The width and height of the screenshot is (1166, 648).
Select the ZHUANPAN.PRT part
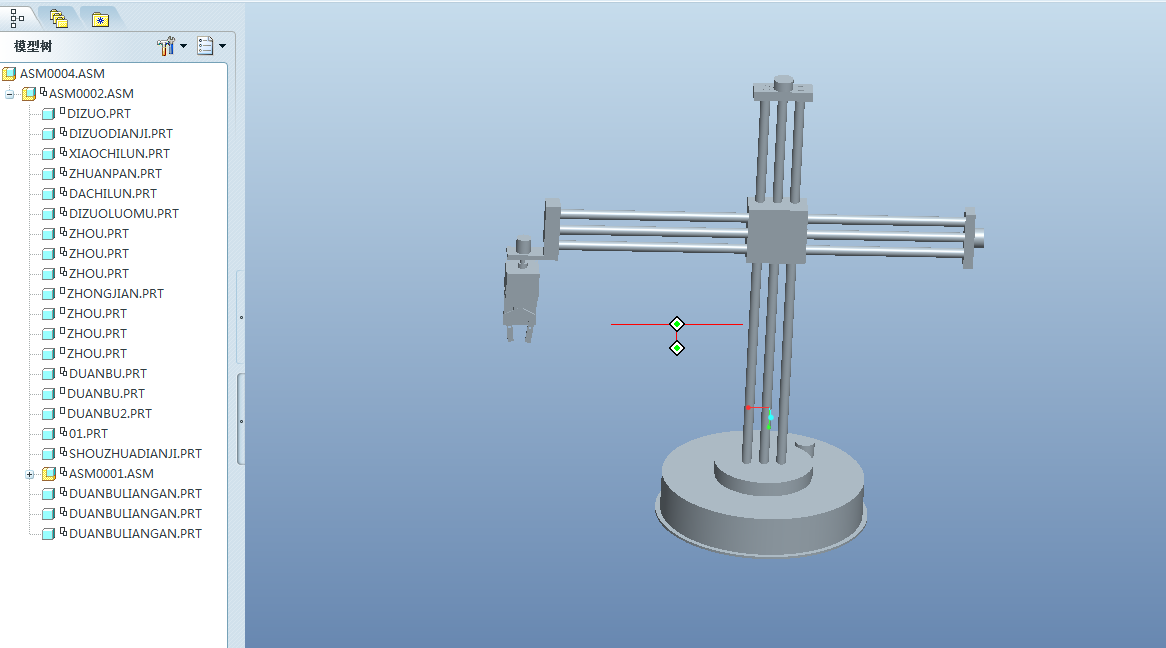click(x=115, y=173)
